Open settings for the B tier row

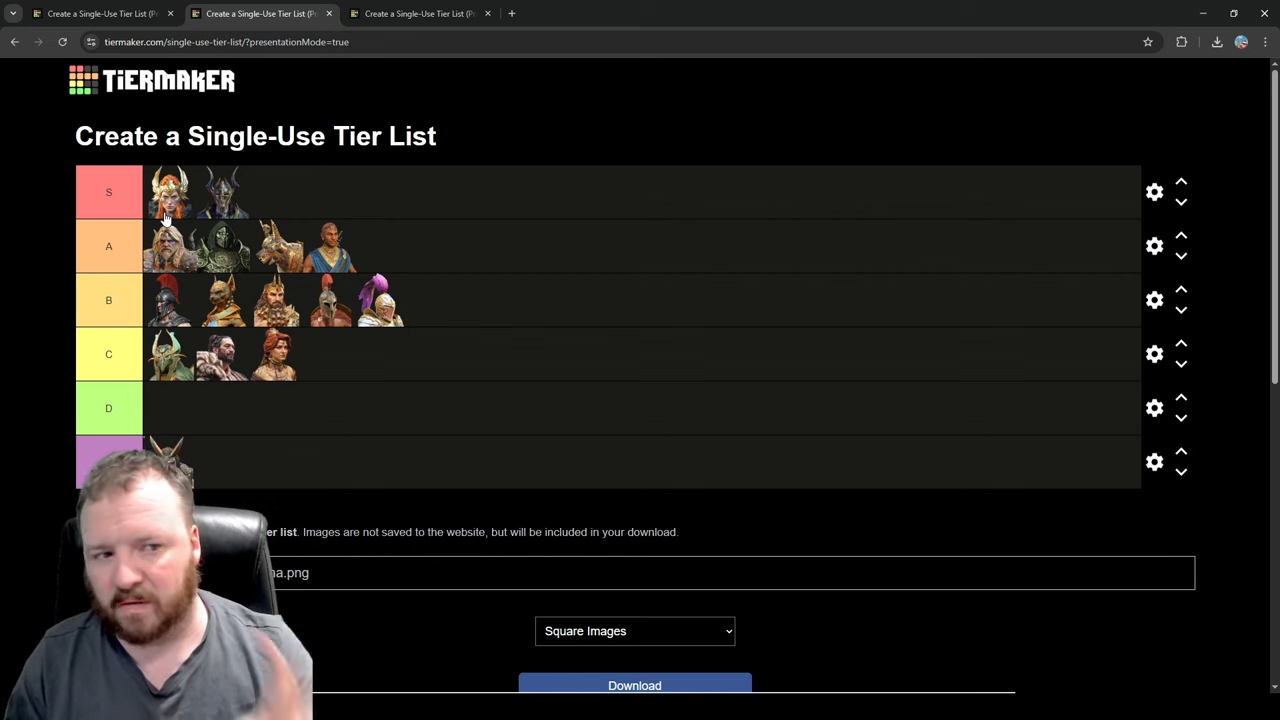coord(1154,300)
